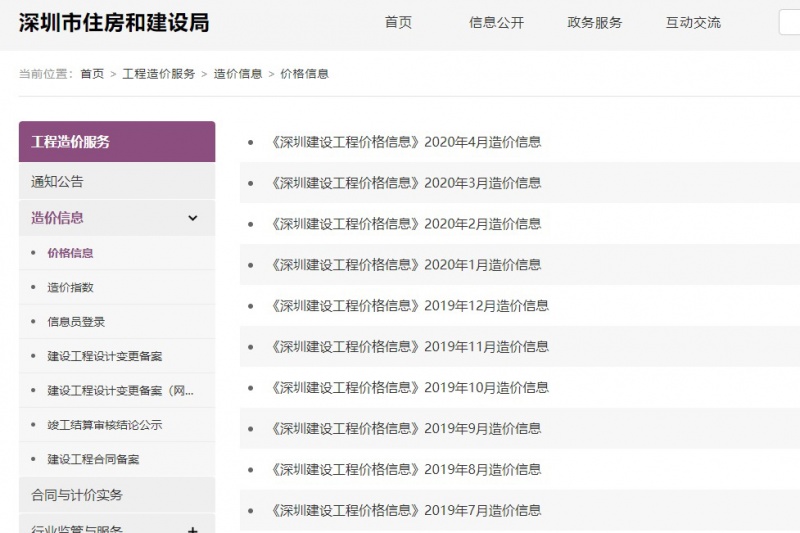Open the 2019年7月造价信息 article
This screenshot has width=800, height=533.
coord(406,510)
